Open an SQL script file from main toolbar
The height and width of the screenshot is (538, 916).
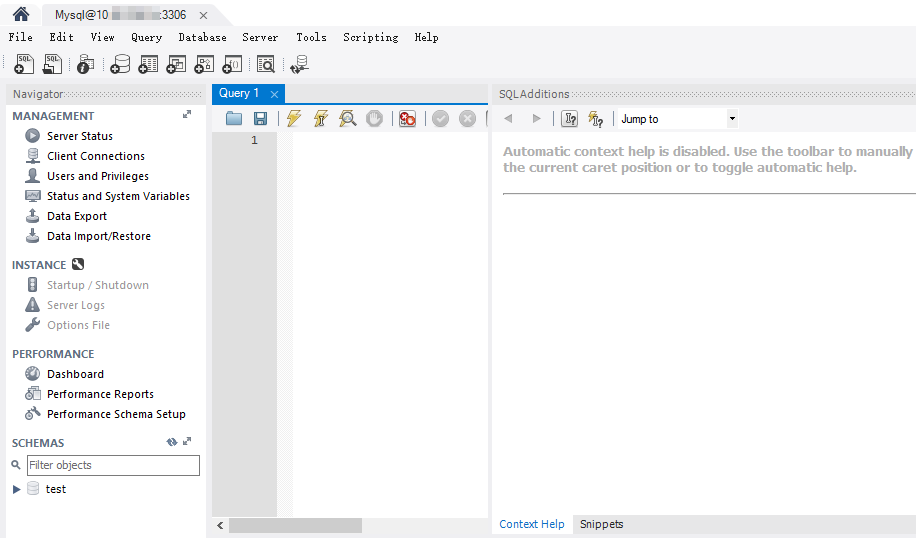click(x=53, y=64)
